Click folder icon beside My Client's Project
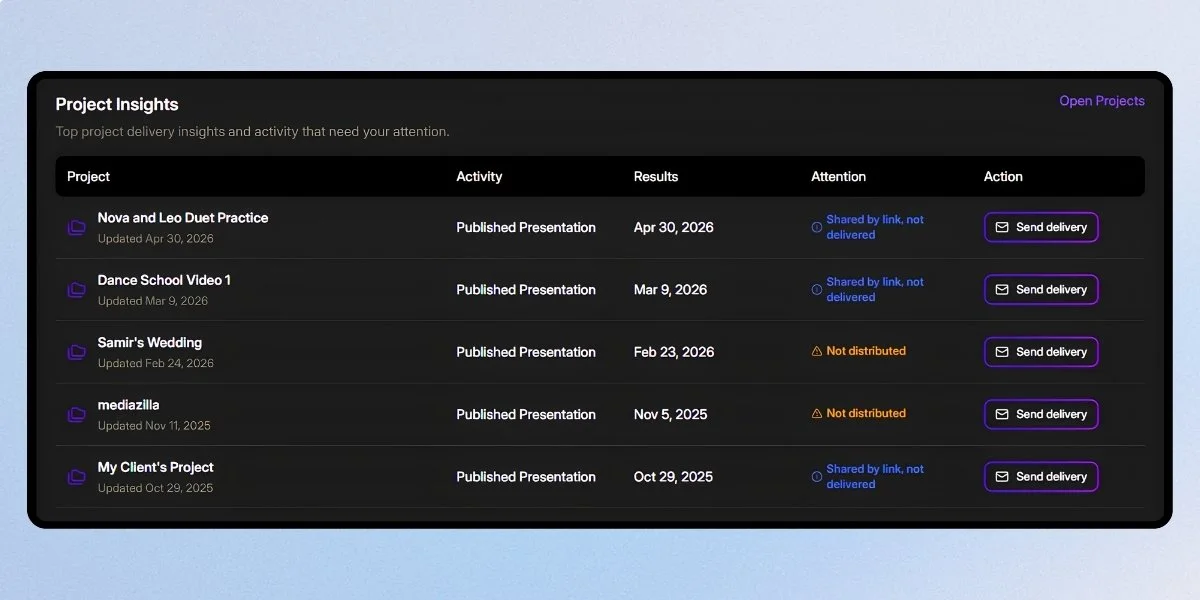Screen dimensions: 1200x600 click(76, 477)
